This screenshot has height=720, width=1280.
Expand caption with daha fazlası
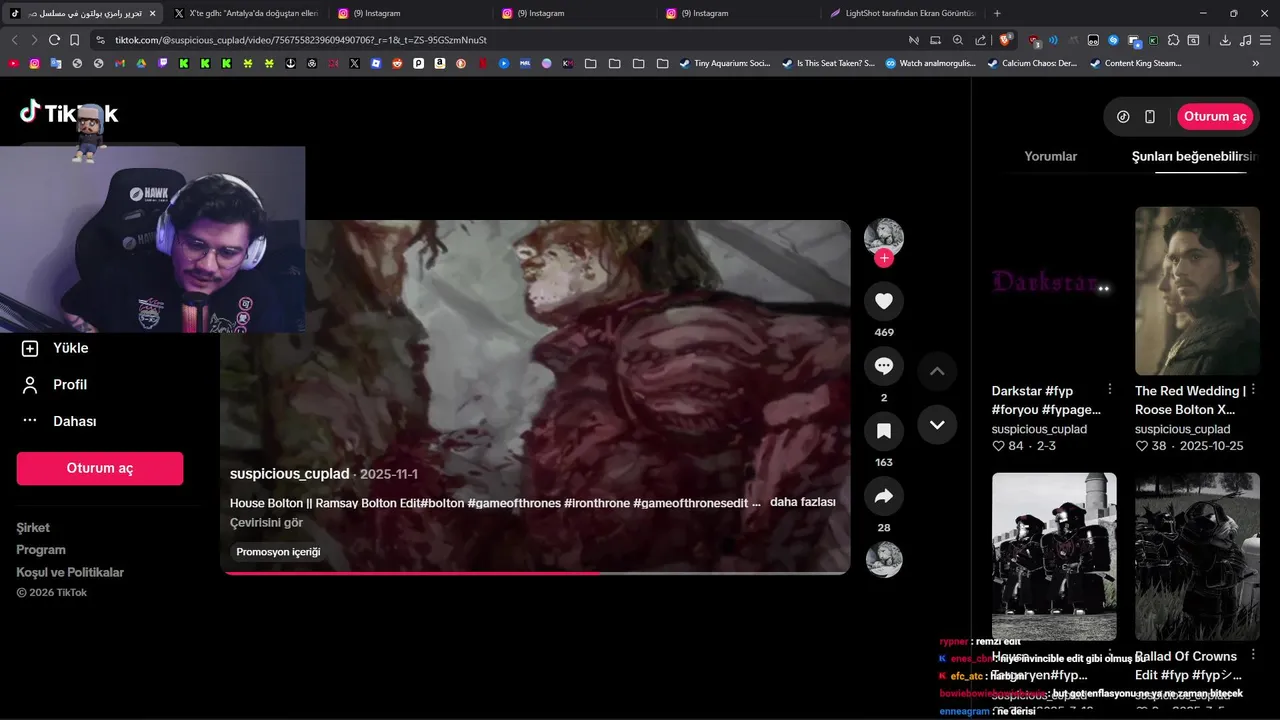[802, 502]
